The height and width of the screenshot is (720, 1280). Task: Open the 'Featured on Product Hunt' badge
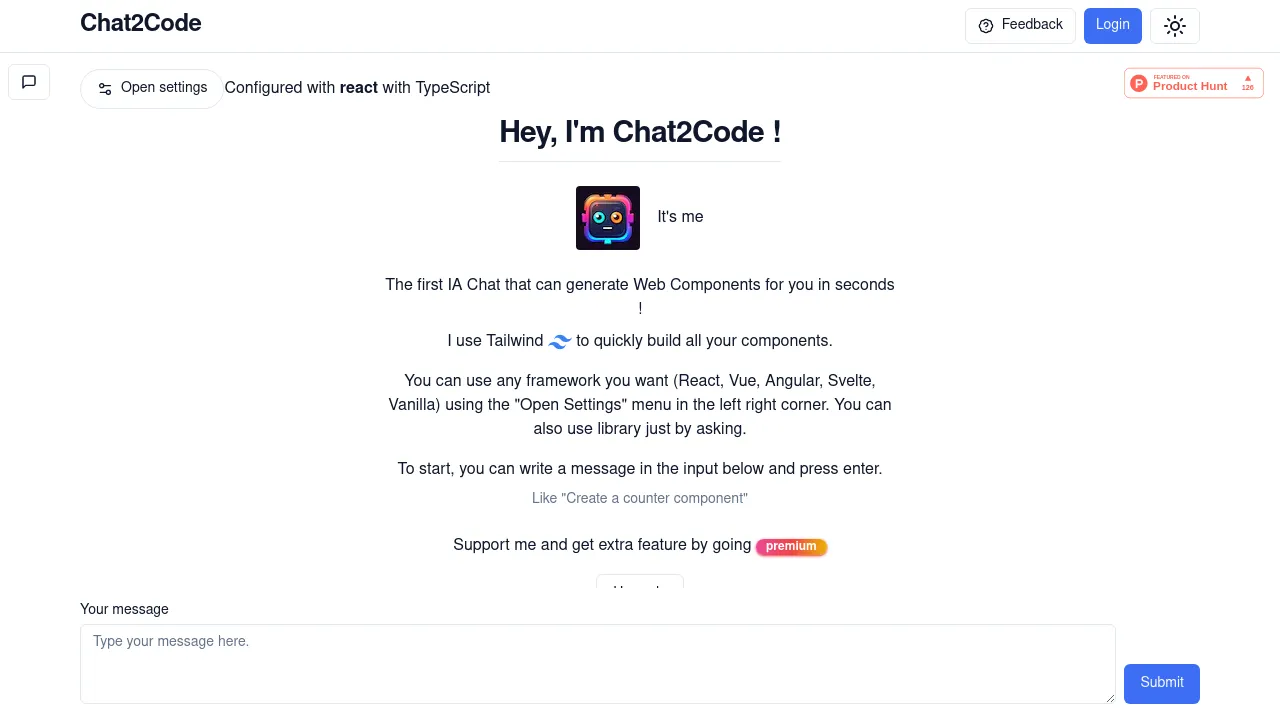pyautogui.click(x=1193, y=82)
